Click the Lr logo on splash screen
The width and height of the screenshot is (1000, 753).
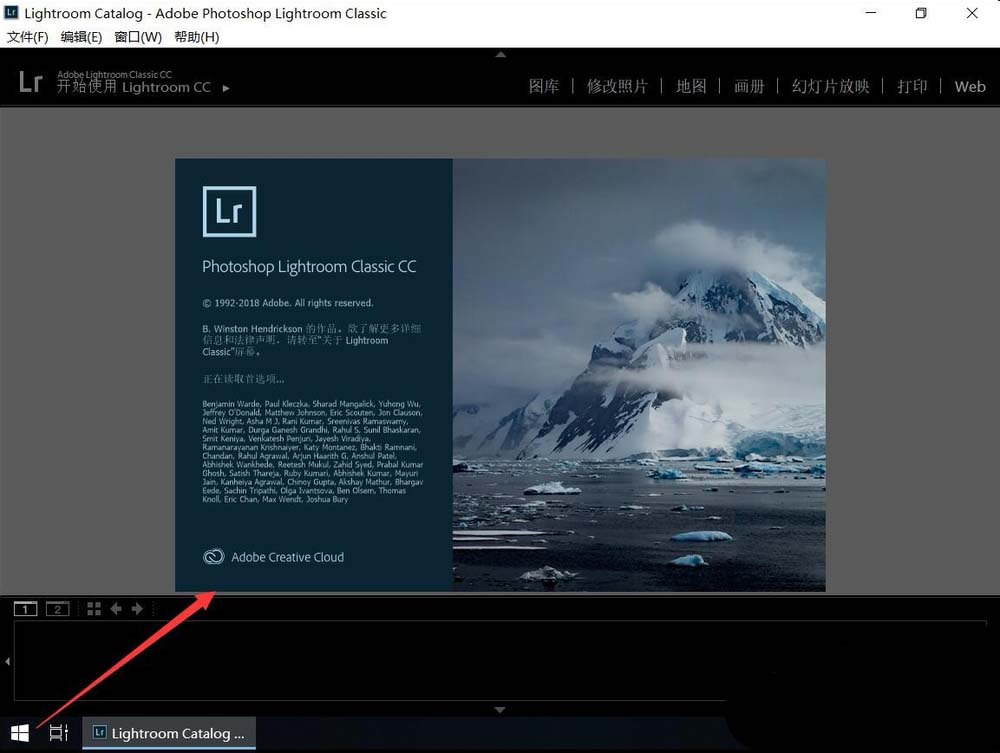tap(230, 212)
